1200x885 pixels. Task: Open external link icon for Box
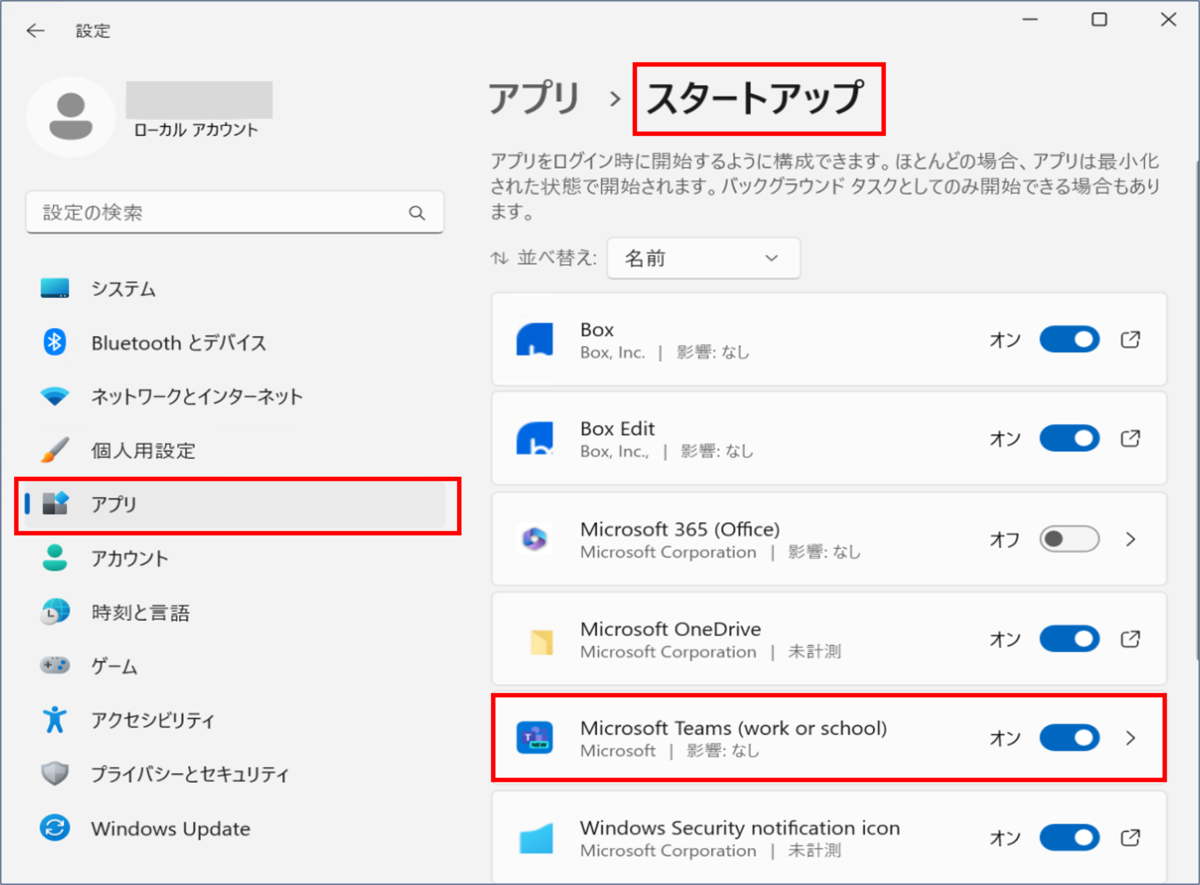pyautogui.click(x=1130, y=340)
